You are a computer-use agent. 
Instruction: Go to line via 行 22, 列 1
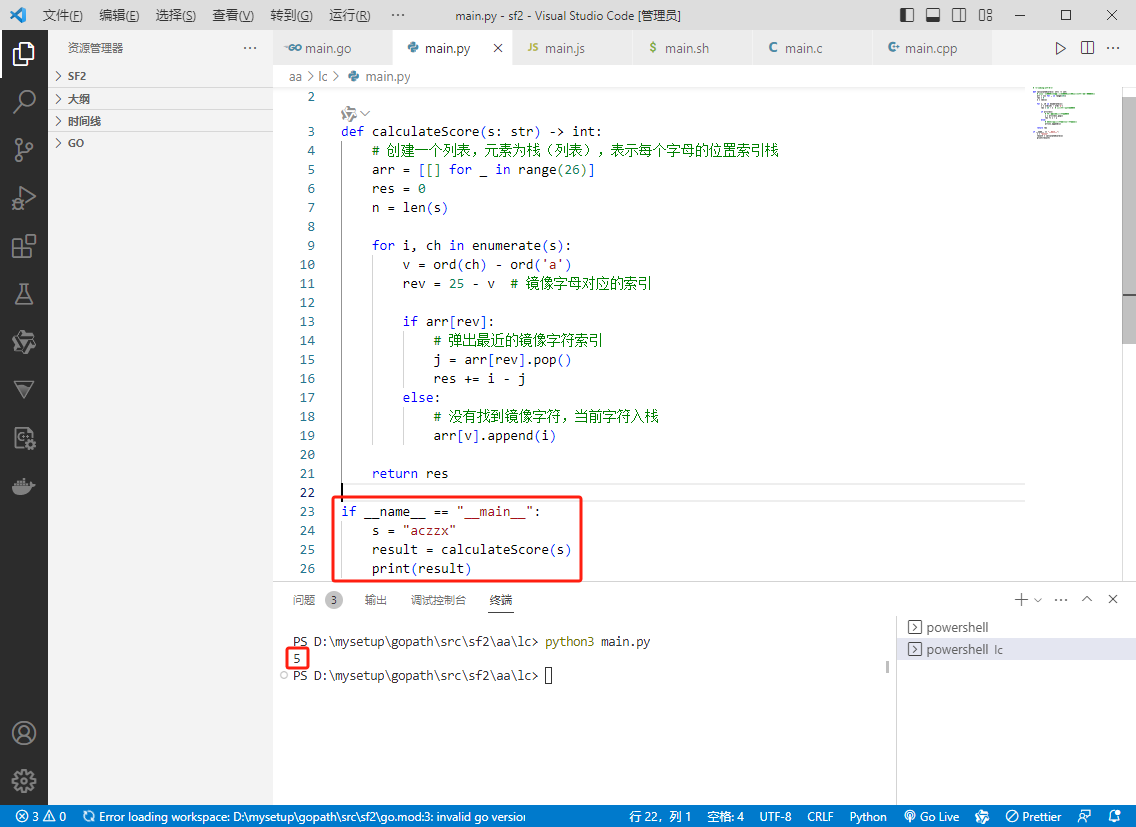660,816
